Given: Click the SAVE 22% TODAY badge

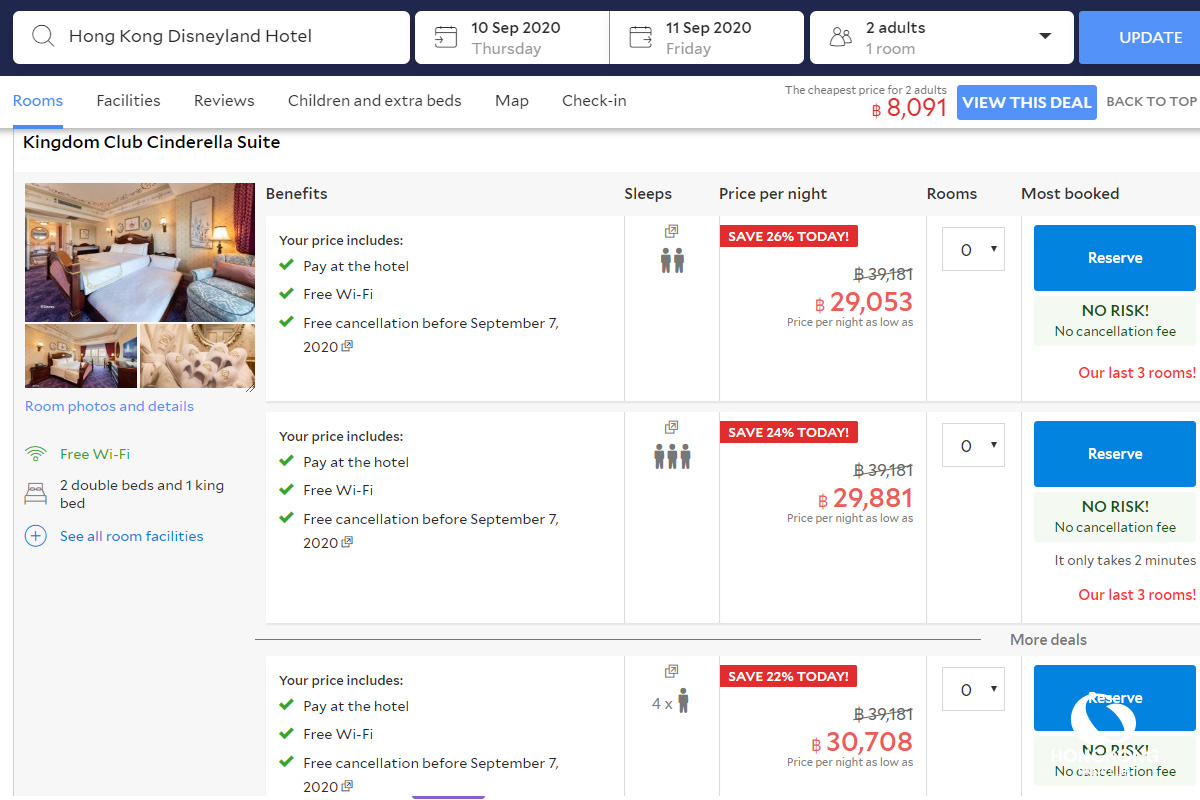Looking at the screenshot, I should pos(788,676).
